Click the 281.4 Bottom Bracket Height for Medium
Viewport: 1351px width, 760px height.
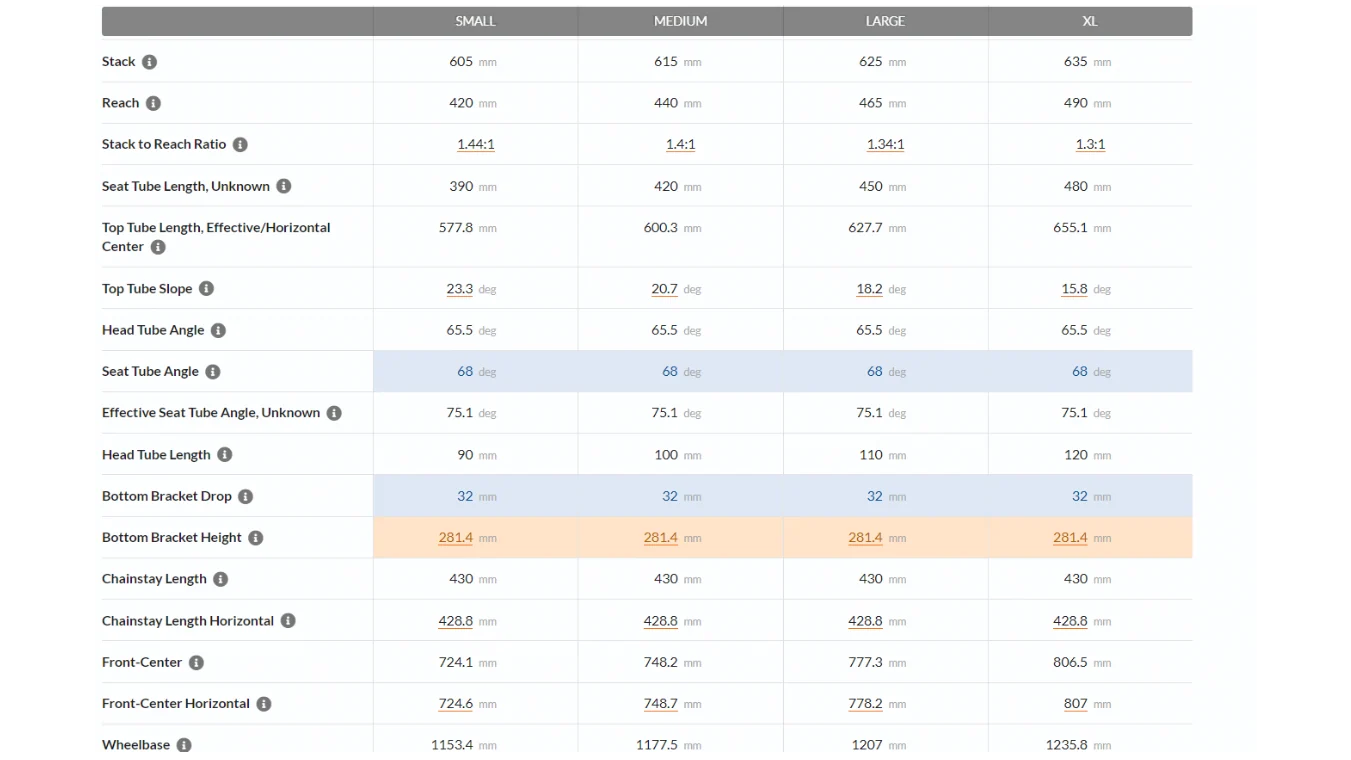[661, 538]
